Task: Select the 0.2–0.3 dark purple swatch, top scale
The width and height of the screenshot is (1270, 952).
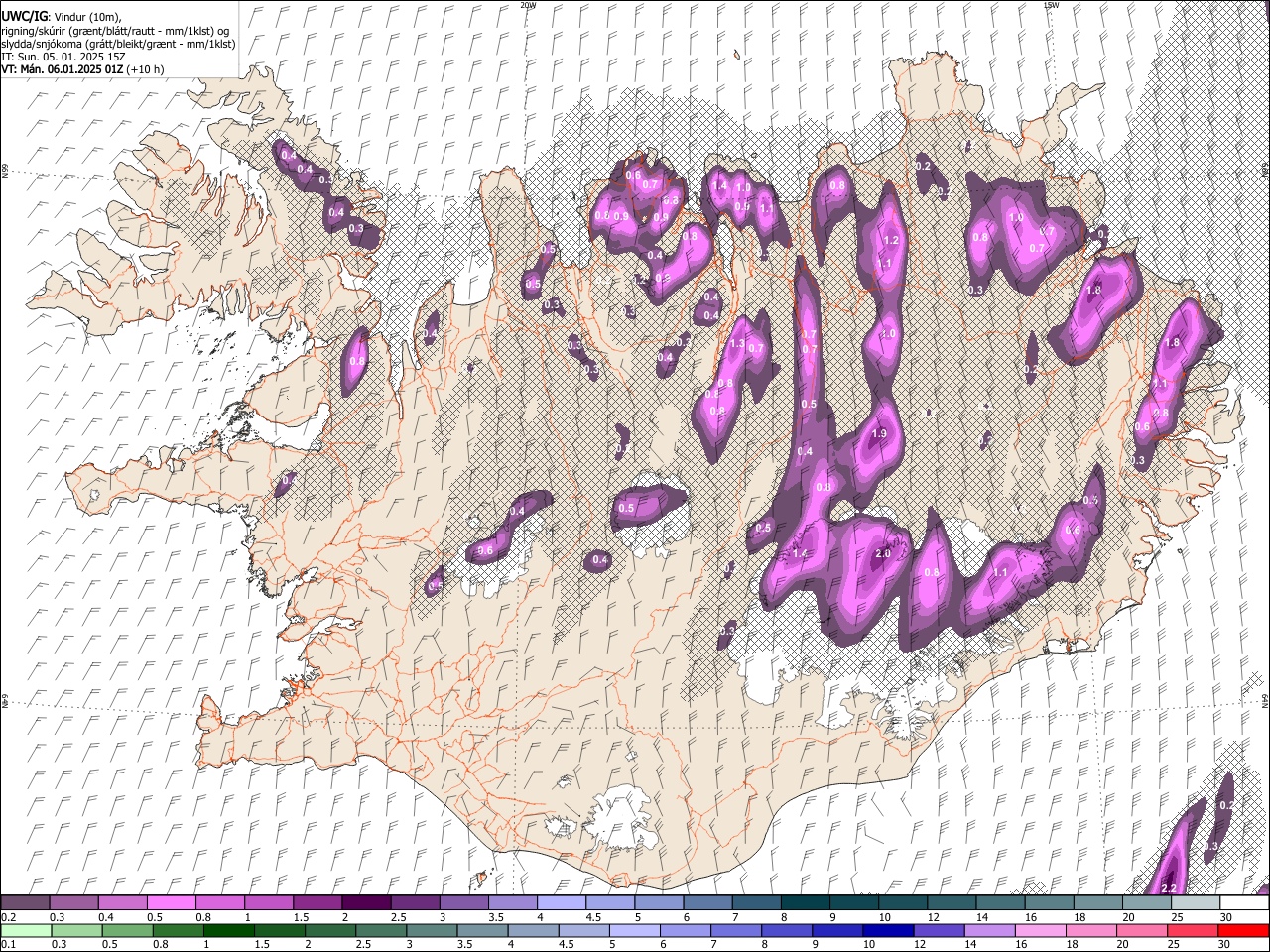Action: (x=25, y=903)
